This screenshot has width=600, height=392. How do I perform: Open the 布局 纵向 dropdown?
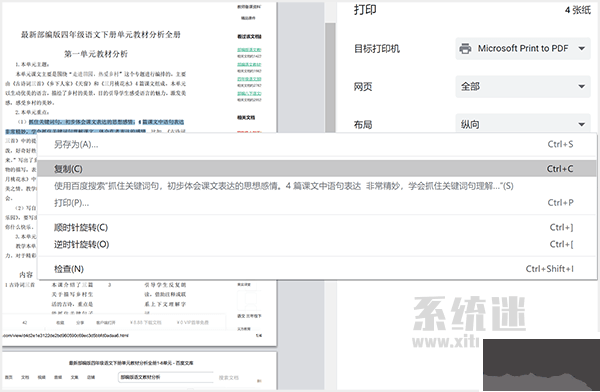pyautogui.click(x=523, y=123)
